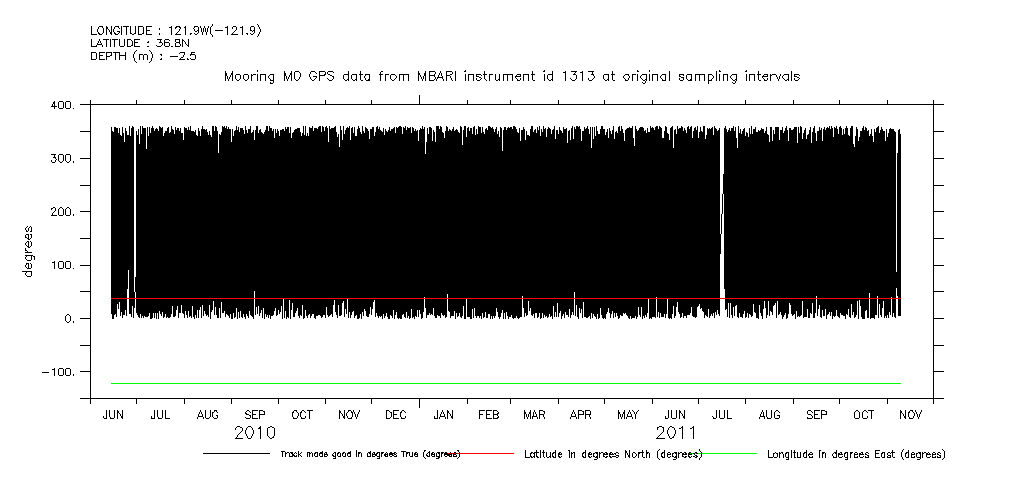Click the MAY month label on time axis
The width and height of the screenshot is (1009, 504).
point(628,414)
